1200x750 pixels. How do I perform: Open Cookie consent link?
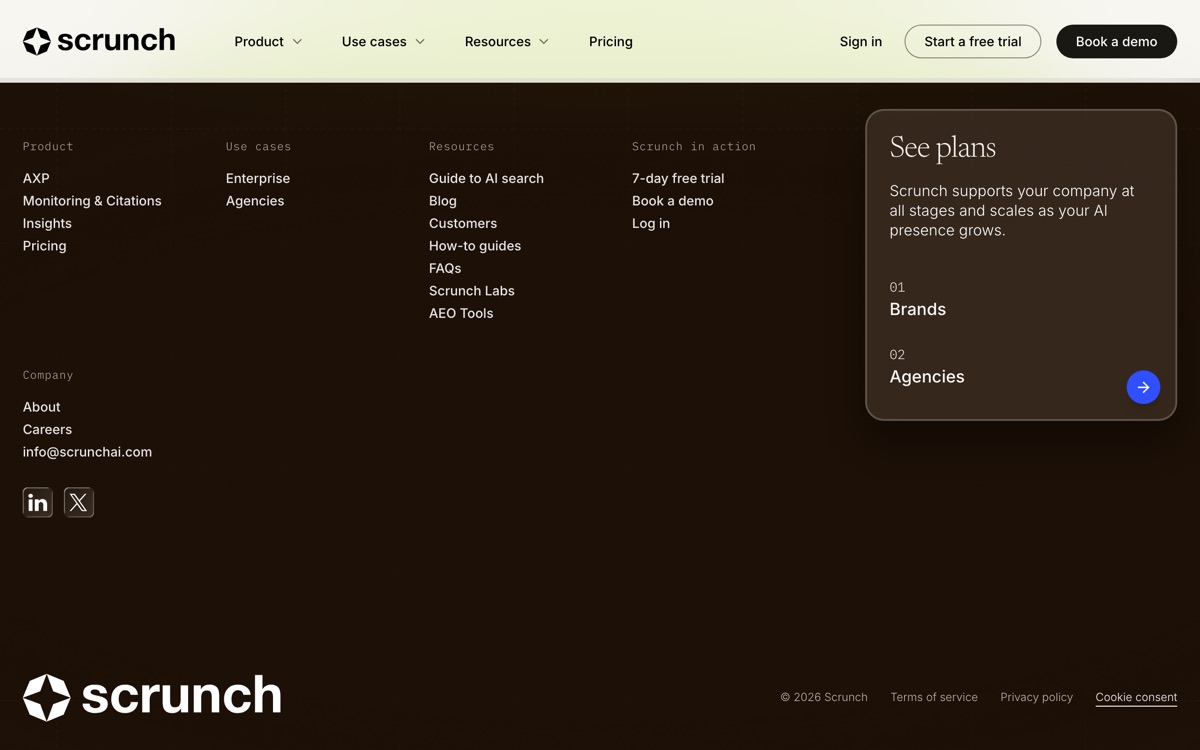tap(1136, 697)
